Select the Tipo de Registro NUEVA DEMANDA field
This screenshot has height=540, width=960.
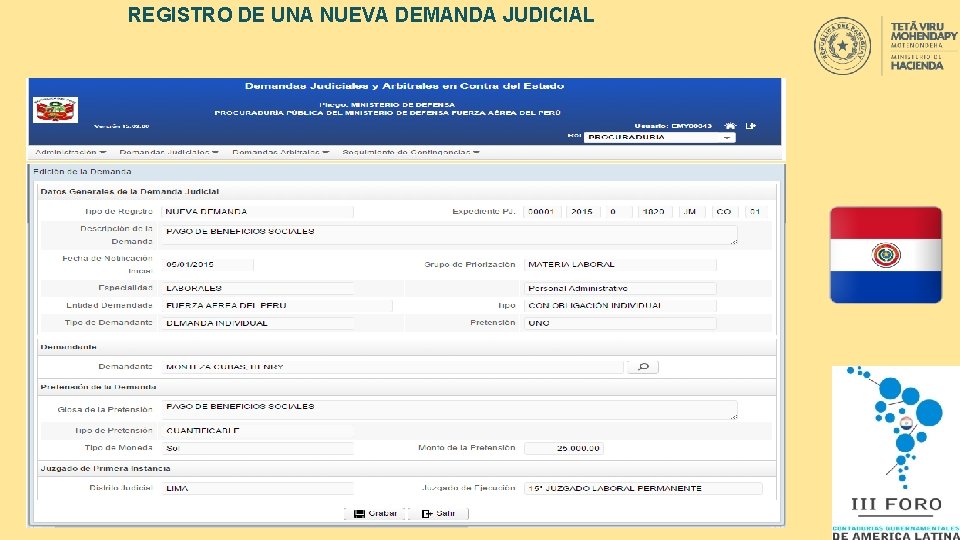(x=257, y=212)
